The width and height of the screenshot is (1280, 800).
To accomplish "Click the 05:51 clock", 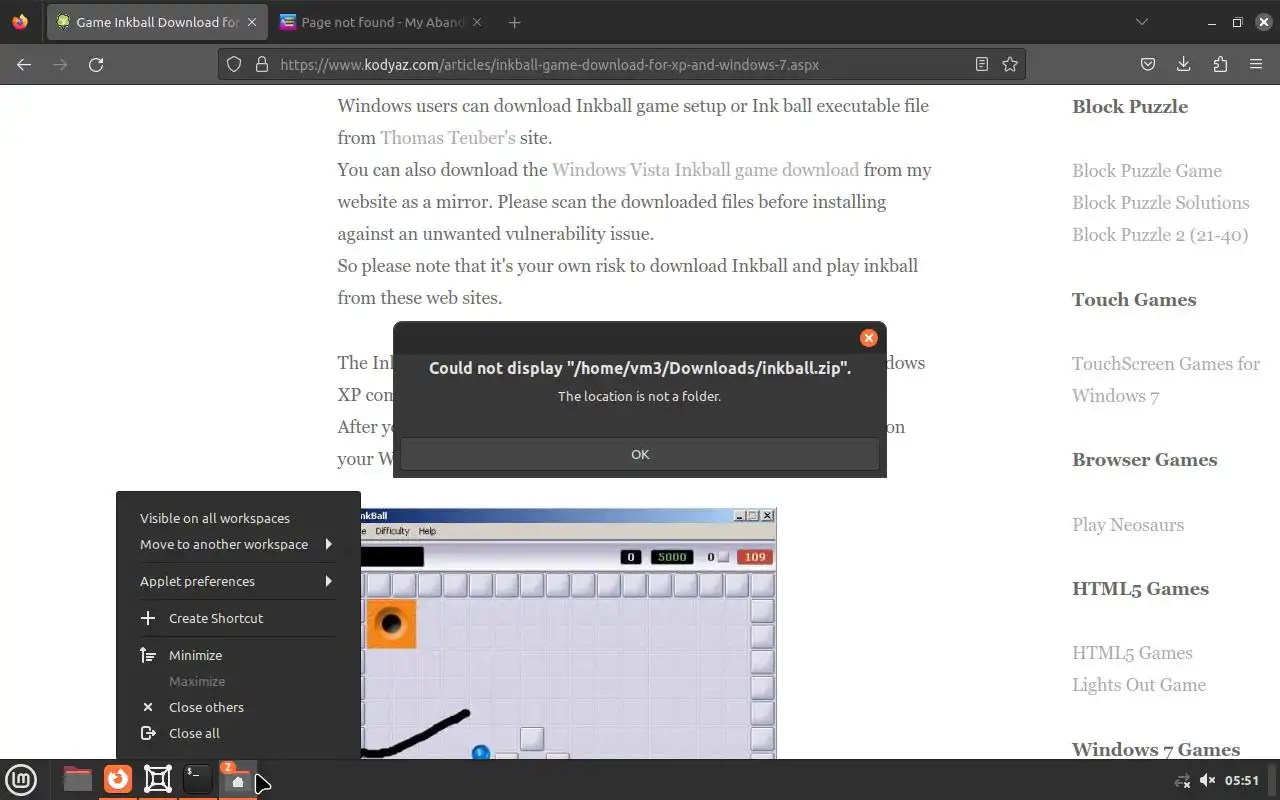I will [1242, 780].
